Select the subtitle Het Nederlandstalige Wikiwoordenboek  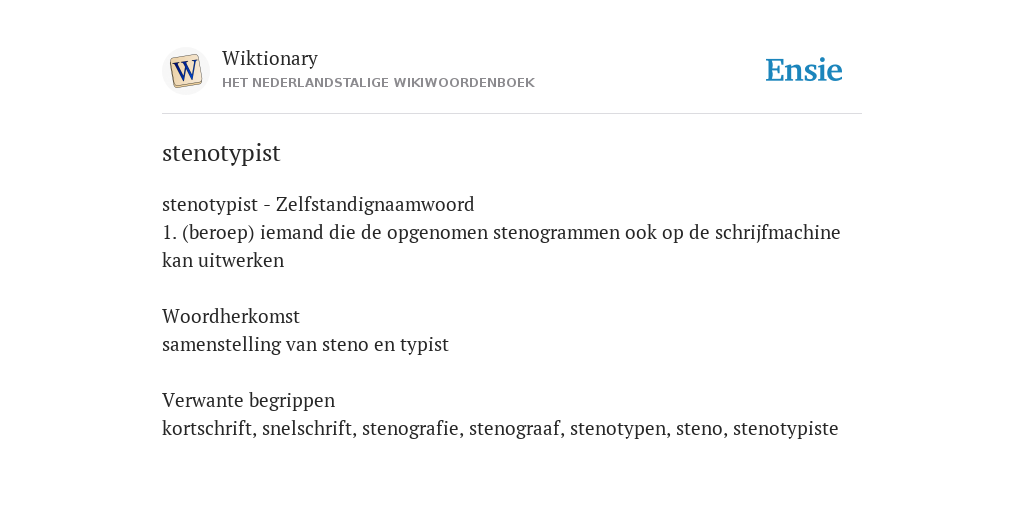pos(378,83)
